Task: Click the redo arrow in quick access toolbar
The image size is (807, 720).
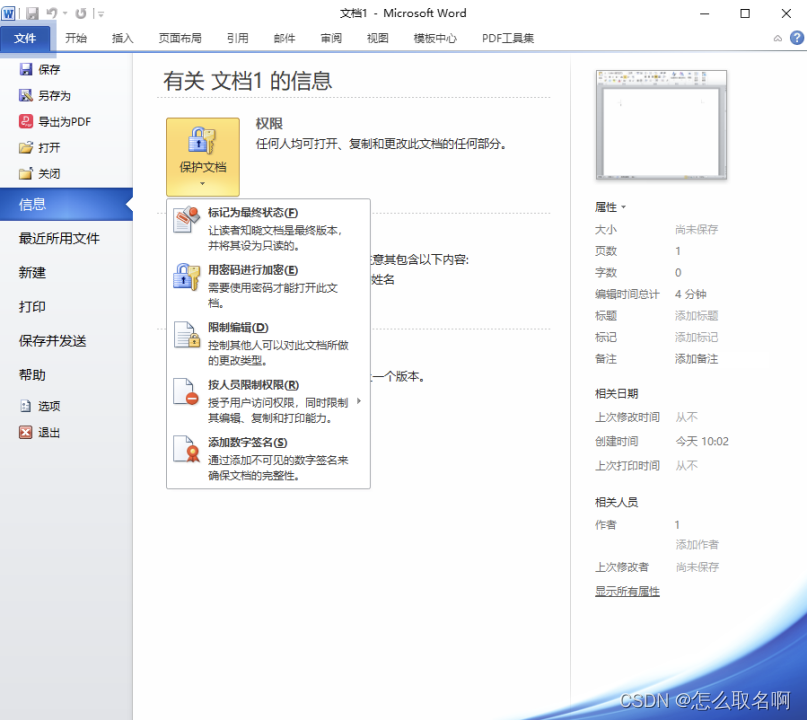Action: pyautogui.click(x=81, y=13)
